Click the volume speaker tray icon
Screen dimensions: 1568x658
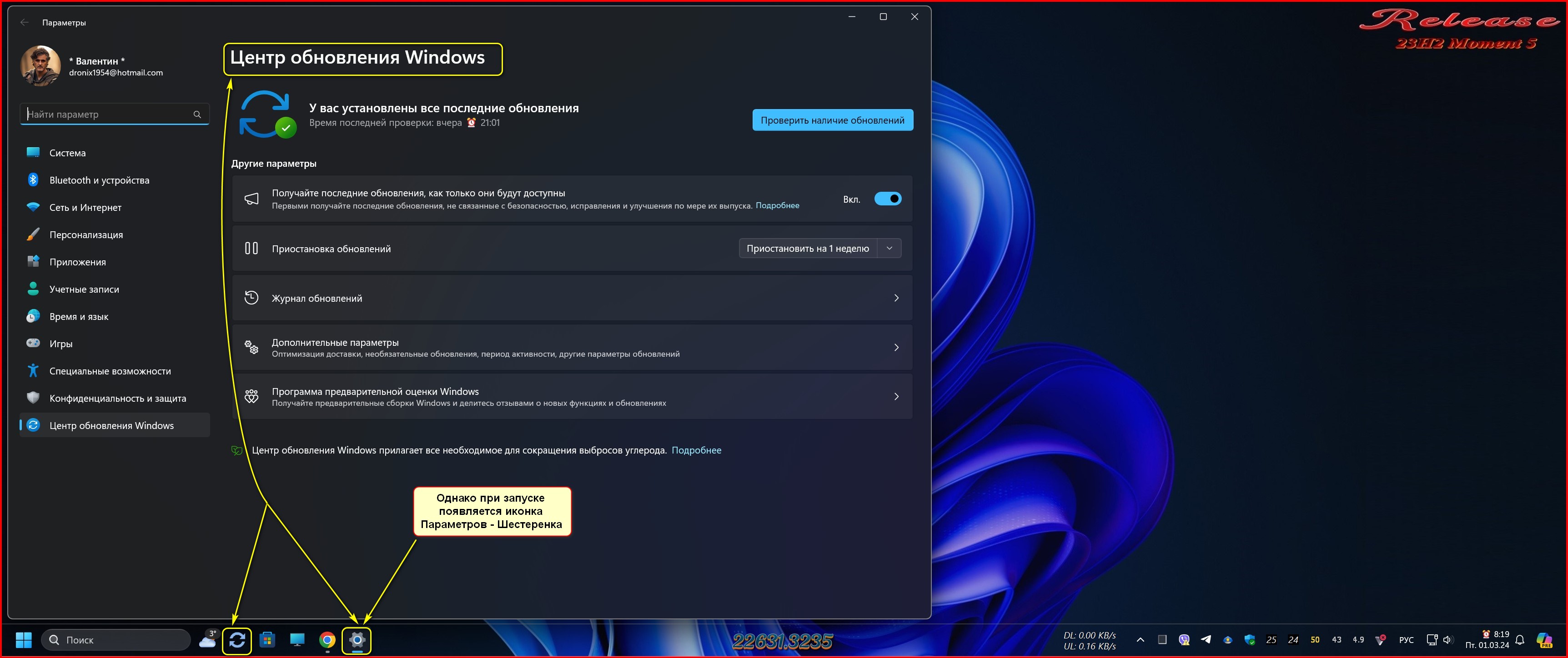click(x=1447, y=640)
